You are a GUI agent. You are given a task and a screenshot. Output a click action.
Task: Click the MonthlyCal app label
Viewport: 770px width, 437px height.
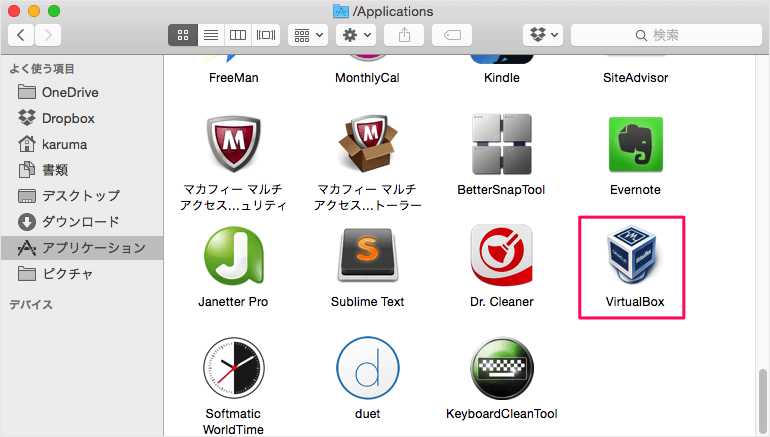(x=367, y=78)
